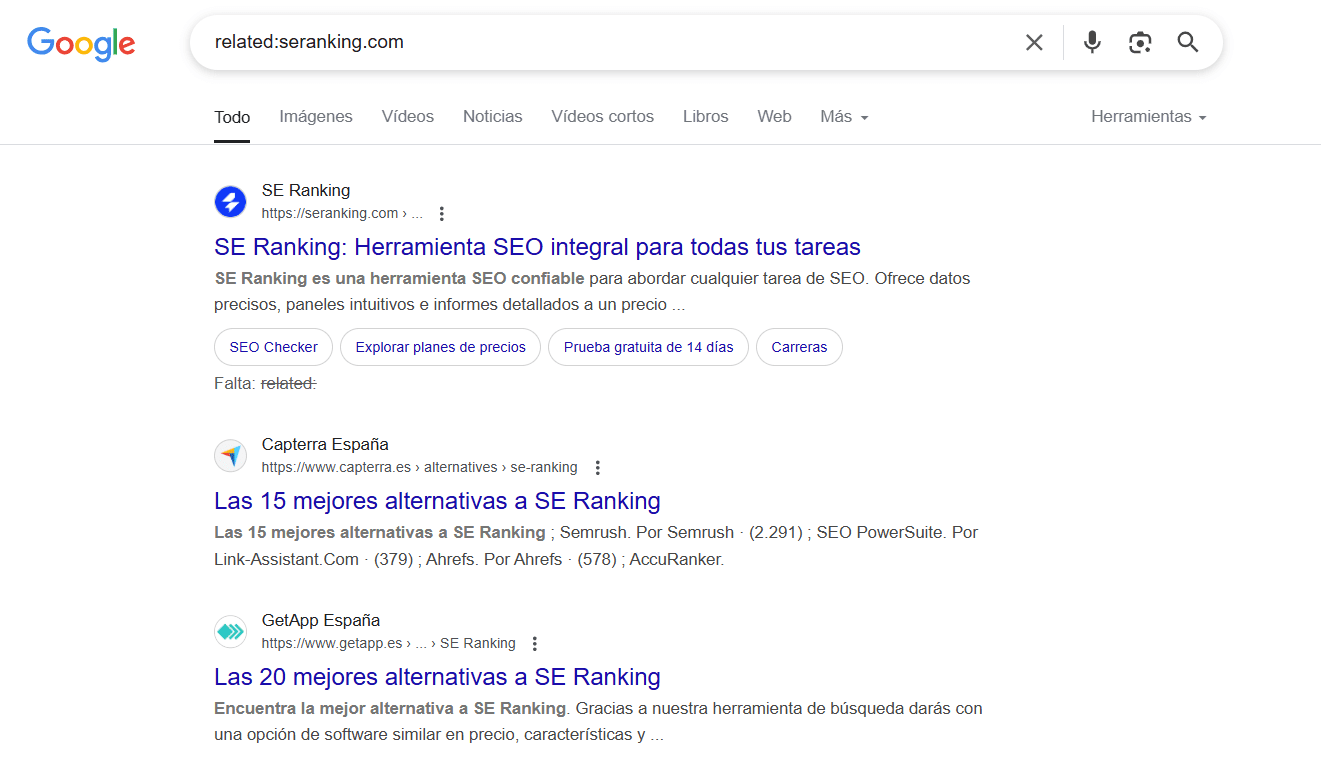Click the seranking.com URL breadcrumb
1321x757 pixels.
[x=342, y=214]
